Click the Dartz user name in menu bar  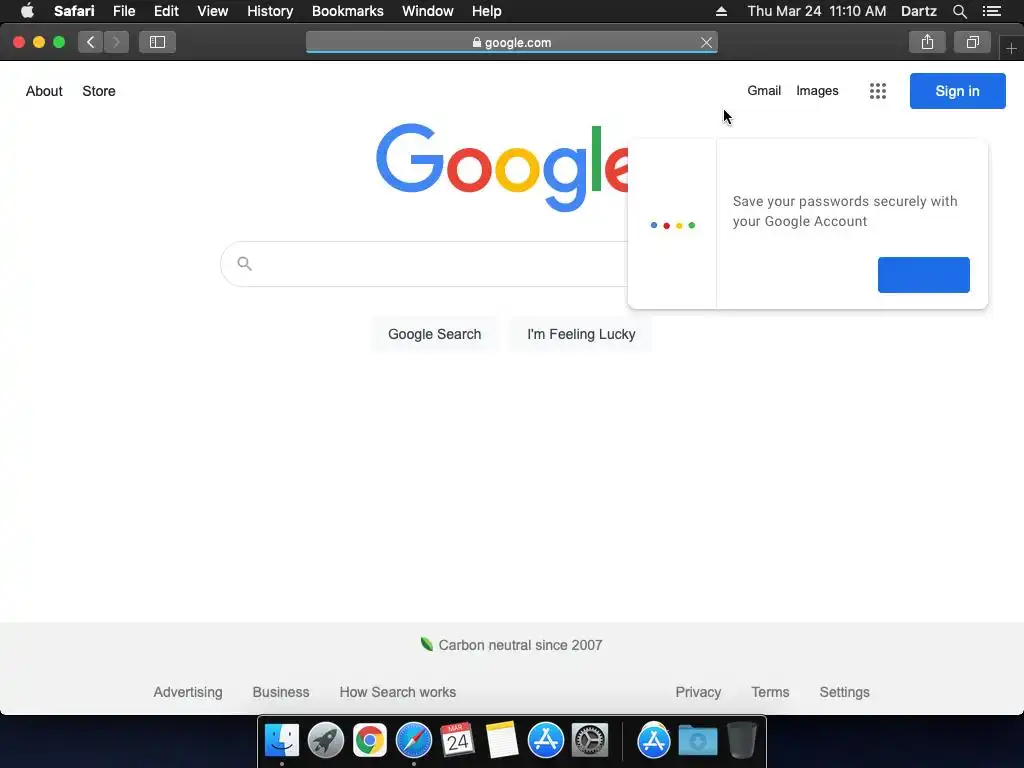(918, 11)
